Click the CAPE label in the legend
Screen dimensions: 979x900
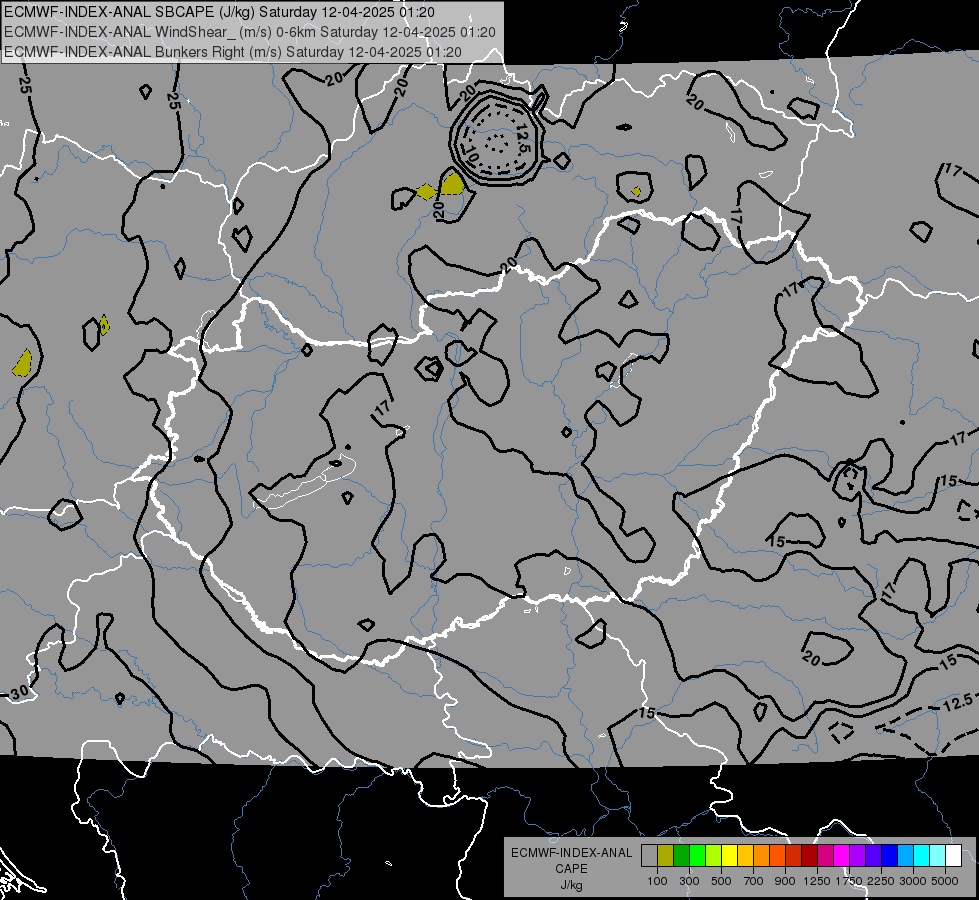coord(571,869)
